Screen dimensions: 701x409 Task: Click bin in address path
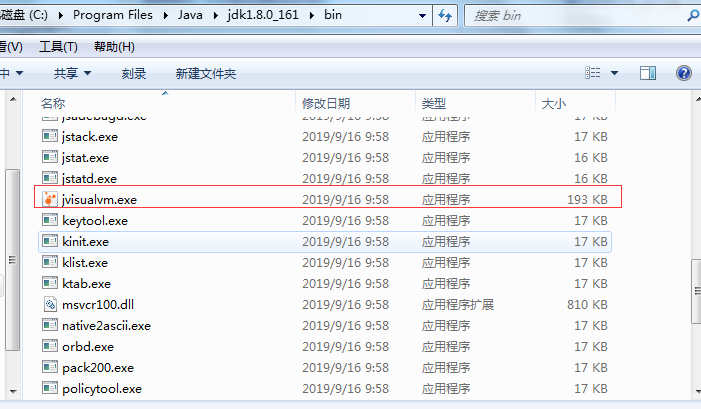(x=333, y=15)
